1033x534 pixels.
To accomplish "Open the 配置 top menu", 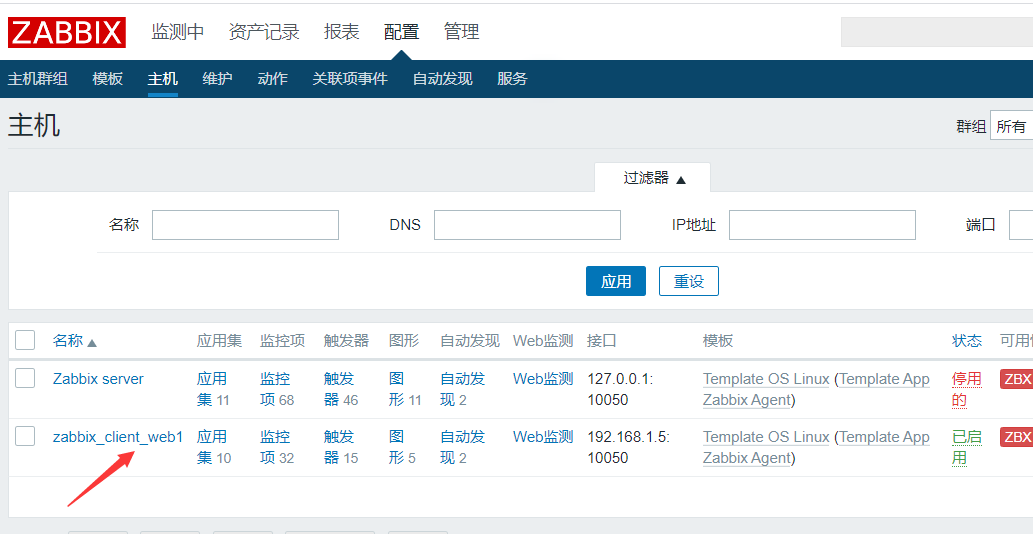I will point(402,32).
